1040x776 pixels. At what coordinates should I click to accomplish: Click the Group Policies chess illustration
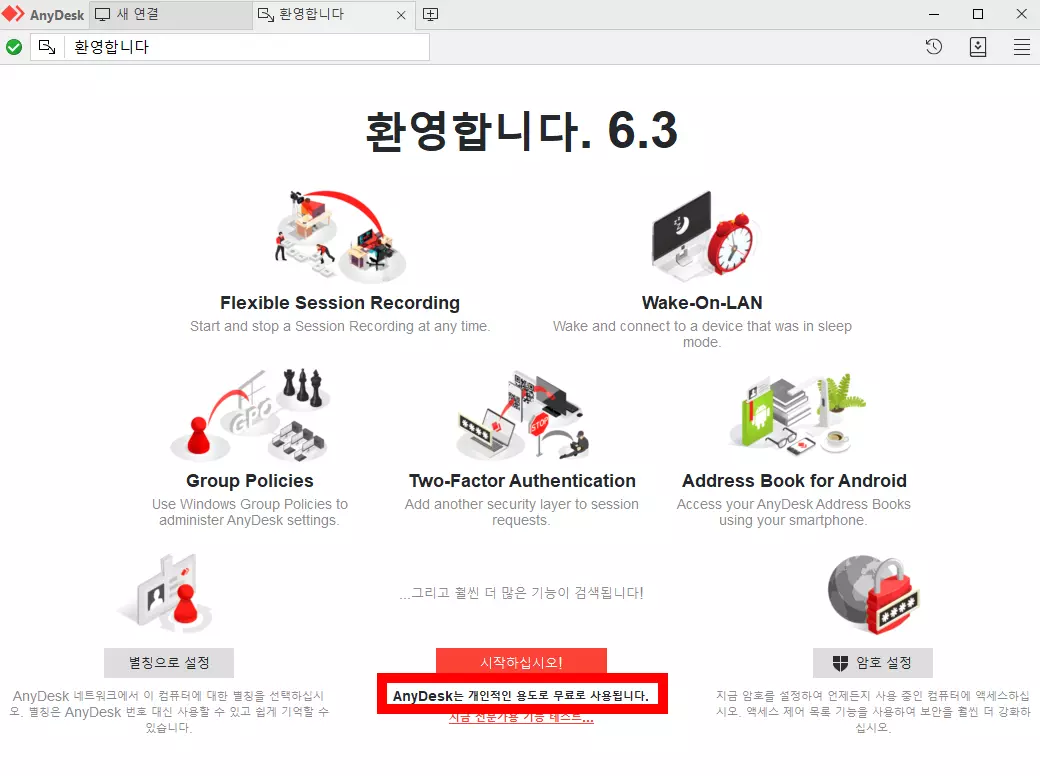click(251, 415)
